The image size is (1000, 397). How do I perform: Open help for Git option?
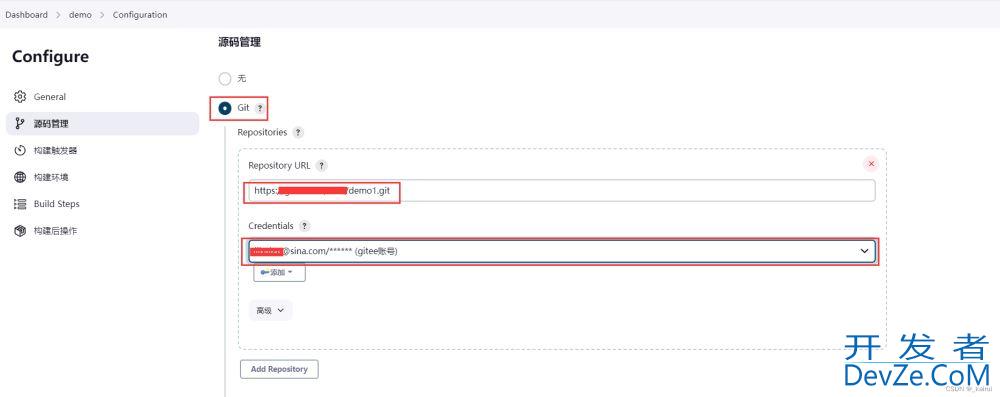click(x=260, y=109)
